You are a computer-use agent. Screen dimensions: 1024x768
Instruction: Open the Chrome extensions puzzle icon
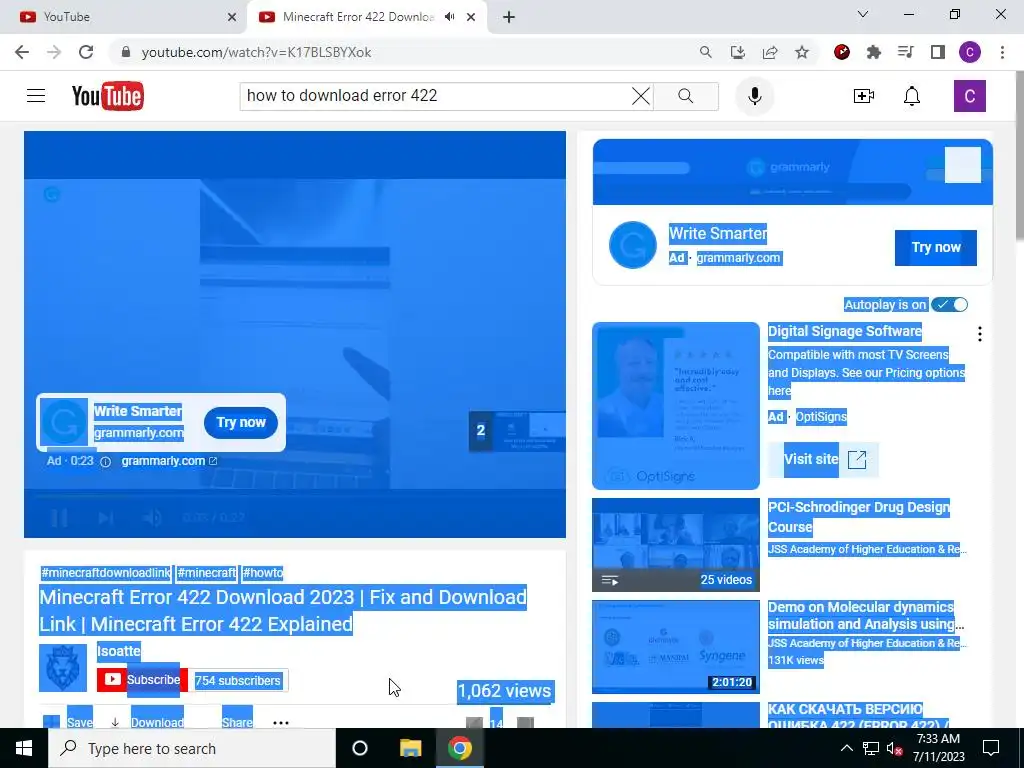(x=873, y=52)
